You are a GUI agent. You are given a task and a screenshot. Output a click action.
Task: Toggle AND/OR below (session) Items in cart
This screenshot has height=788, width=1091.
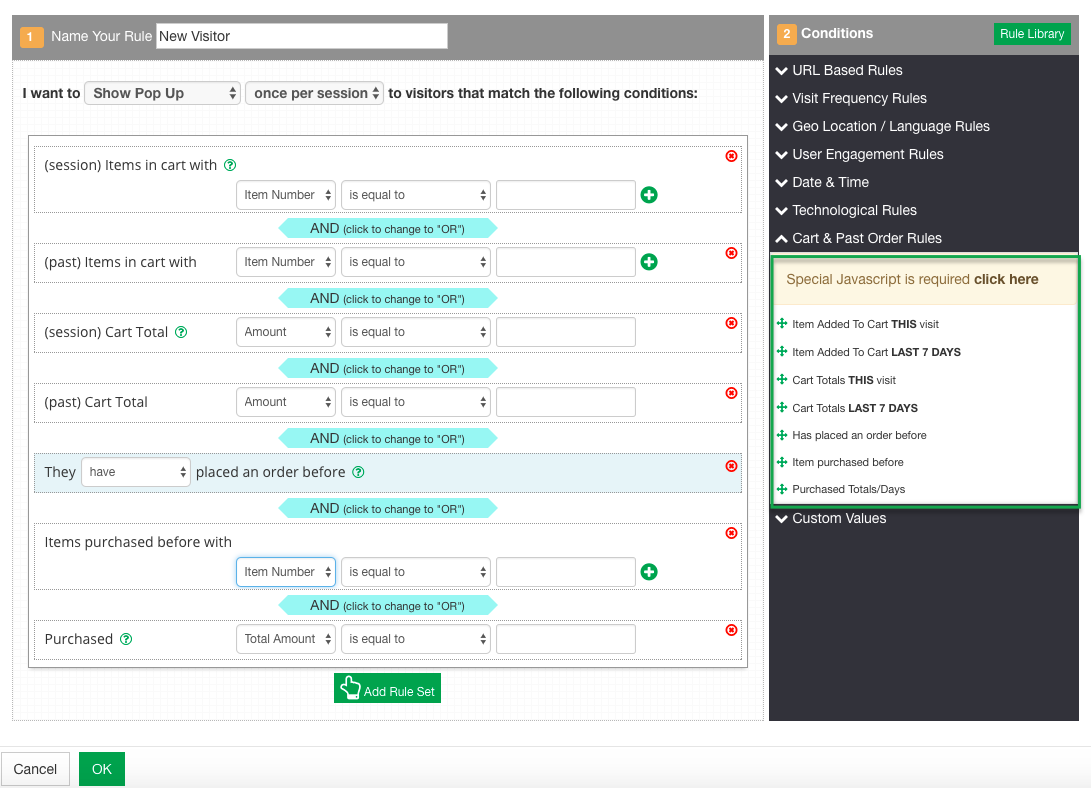click(387, 228)
